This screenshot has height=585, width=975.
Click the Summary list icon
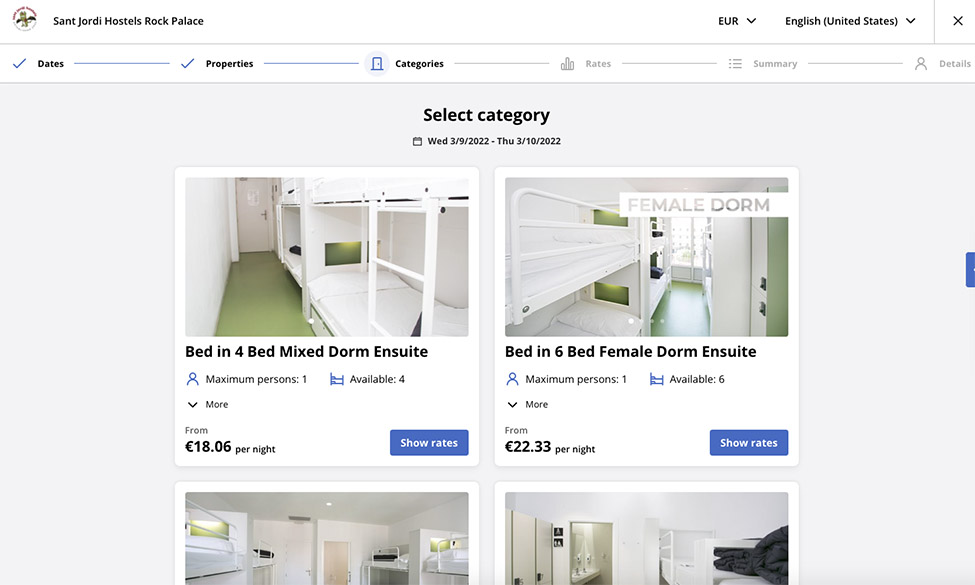(x=735, y=63)
